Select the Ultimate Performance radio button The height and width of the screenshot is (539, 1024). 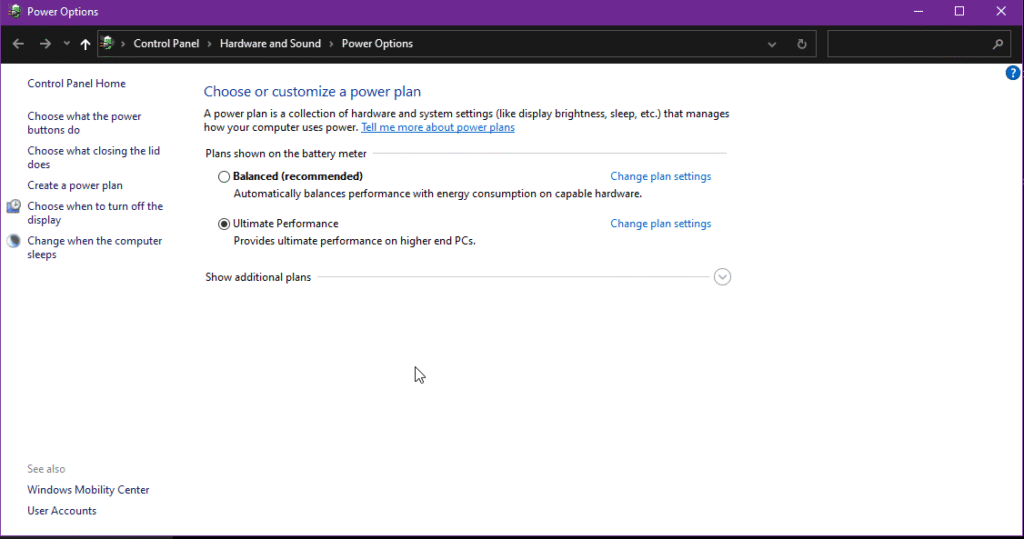224,224
